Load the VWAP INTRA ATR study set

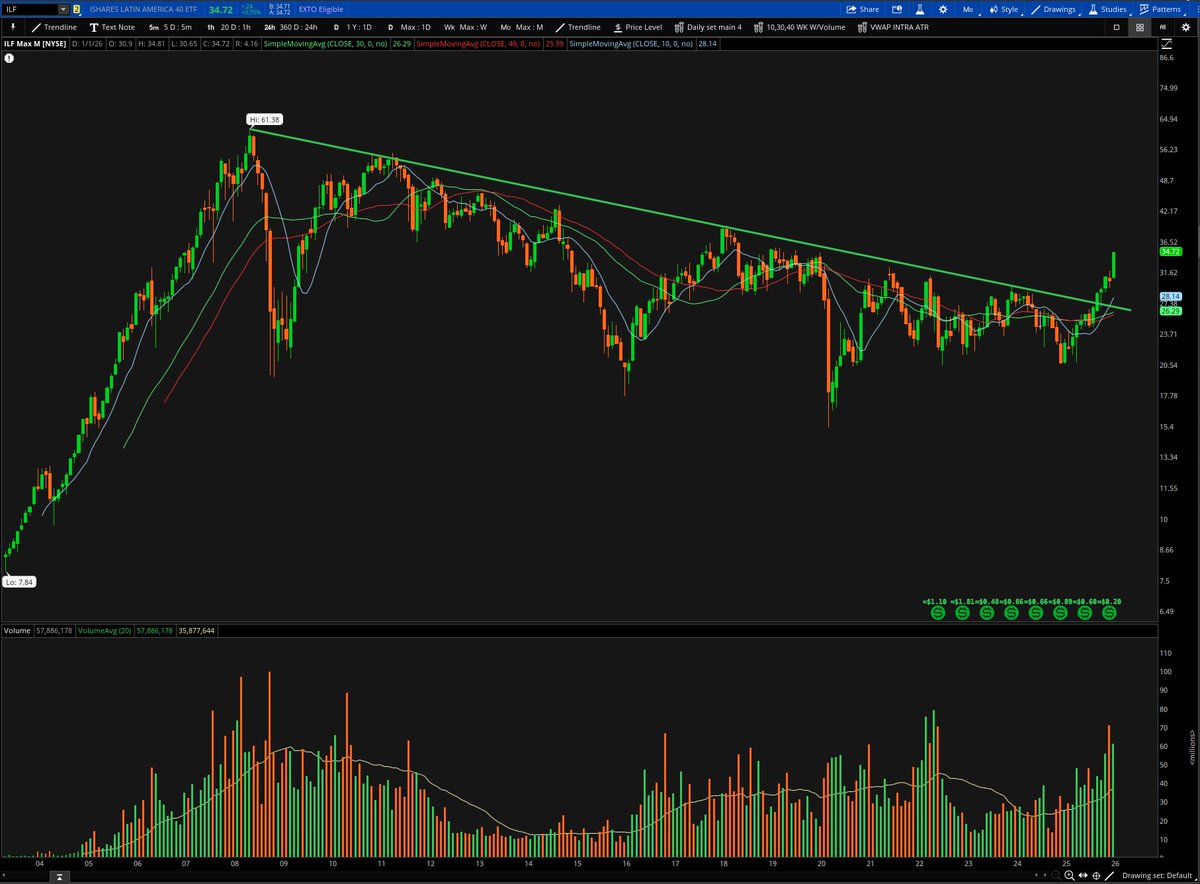[x=894, y=27]
